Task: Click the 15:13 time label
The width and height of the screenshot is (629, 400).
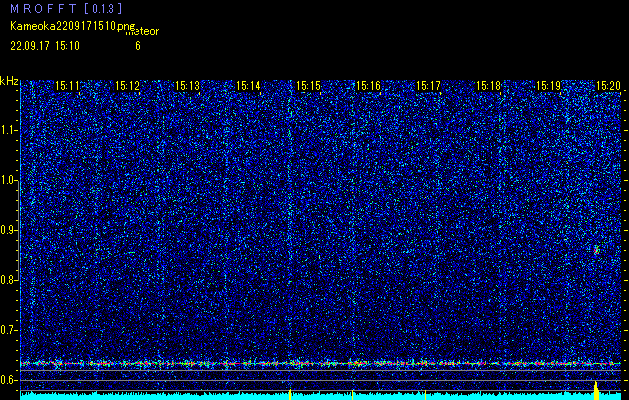Action: (x=187, y=85)
